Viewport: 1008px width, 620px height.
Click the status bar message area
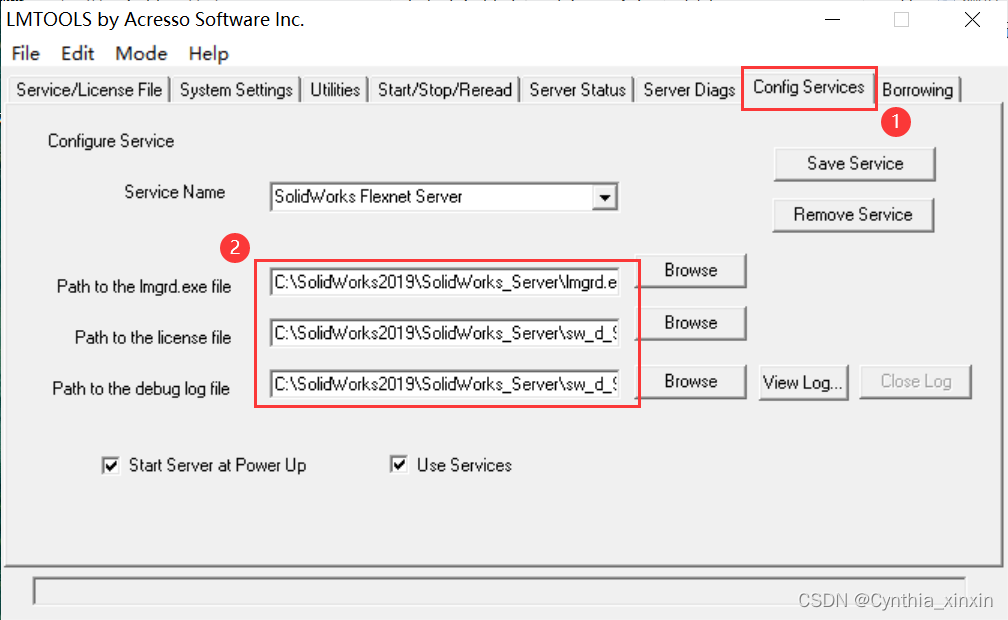pyautogui.click(x=499, y=590)
